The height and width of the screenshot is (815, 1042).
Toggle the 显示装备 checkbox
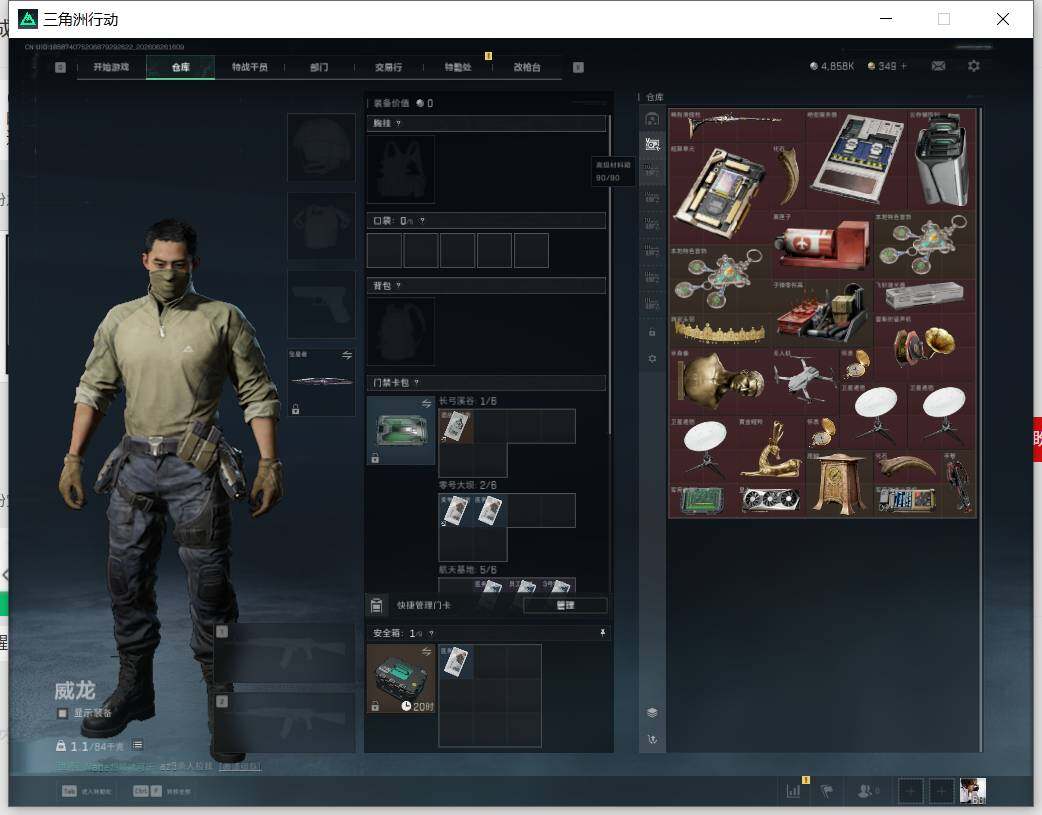(62, 713)
